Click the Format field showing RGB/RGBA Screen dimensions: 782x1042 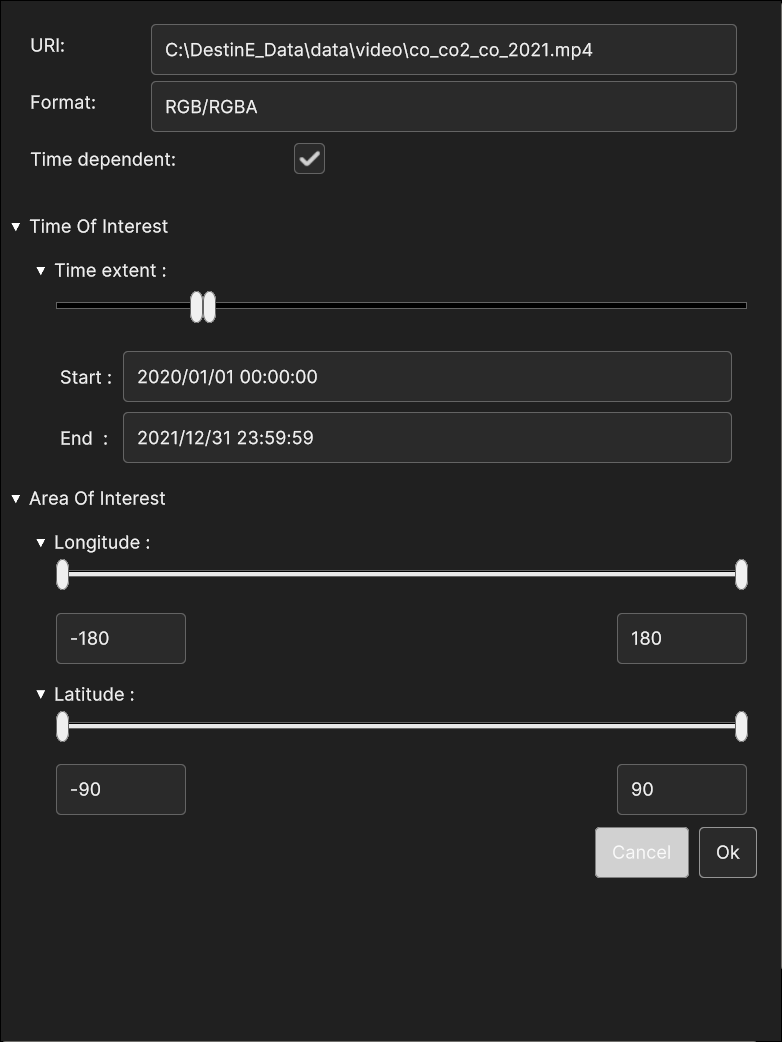[443, 107]
